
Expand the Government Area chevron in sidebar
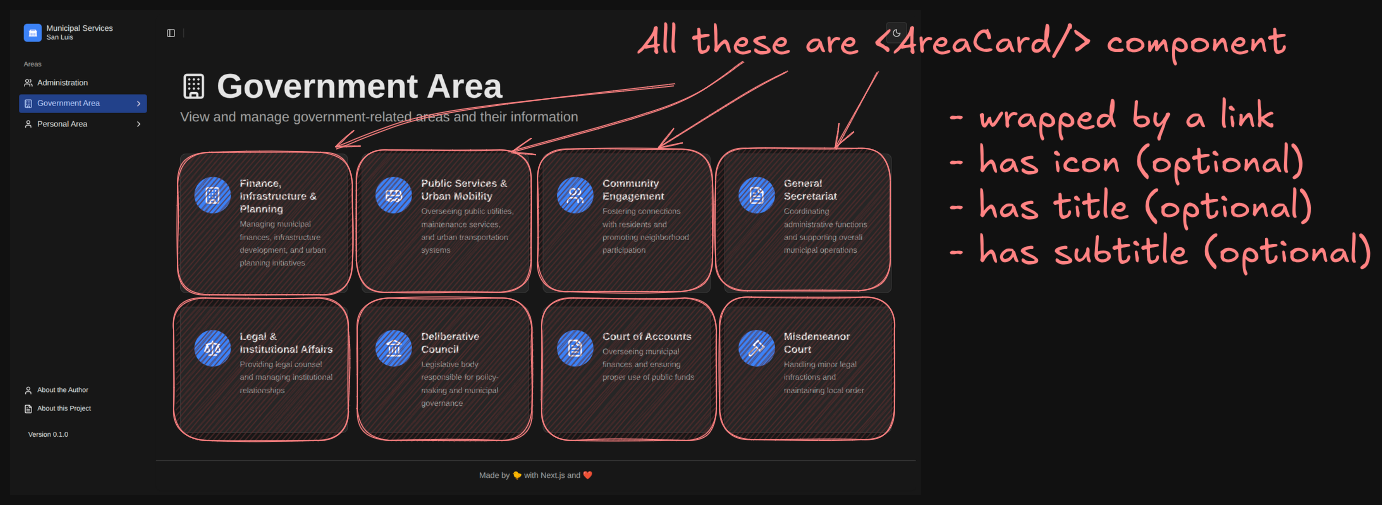(x=138, y=104)
